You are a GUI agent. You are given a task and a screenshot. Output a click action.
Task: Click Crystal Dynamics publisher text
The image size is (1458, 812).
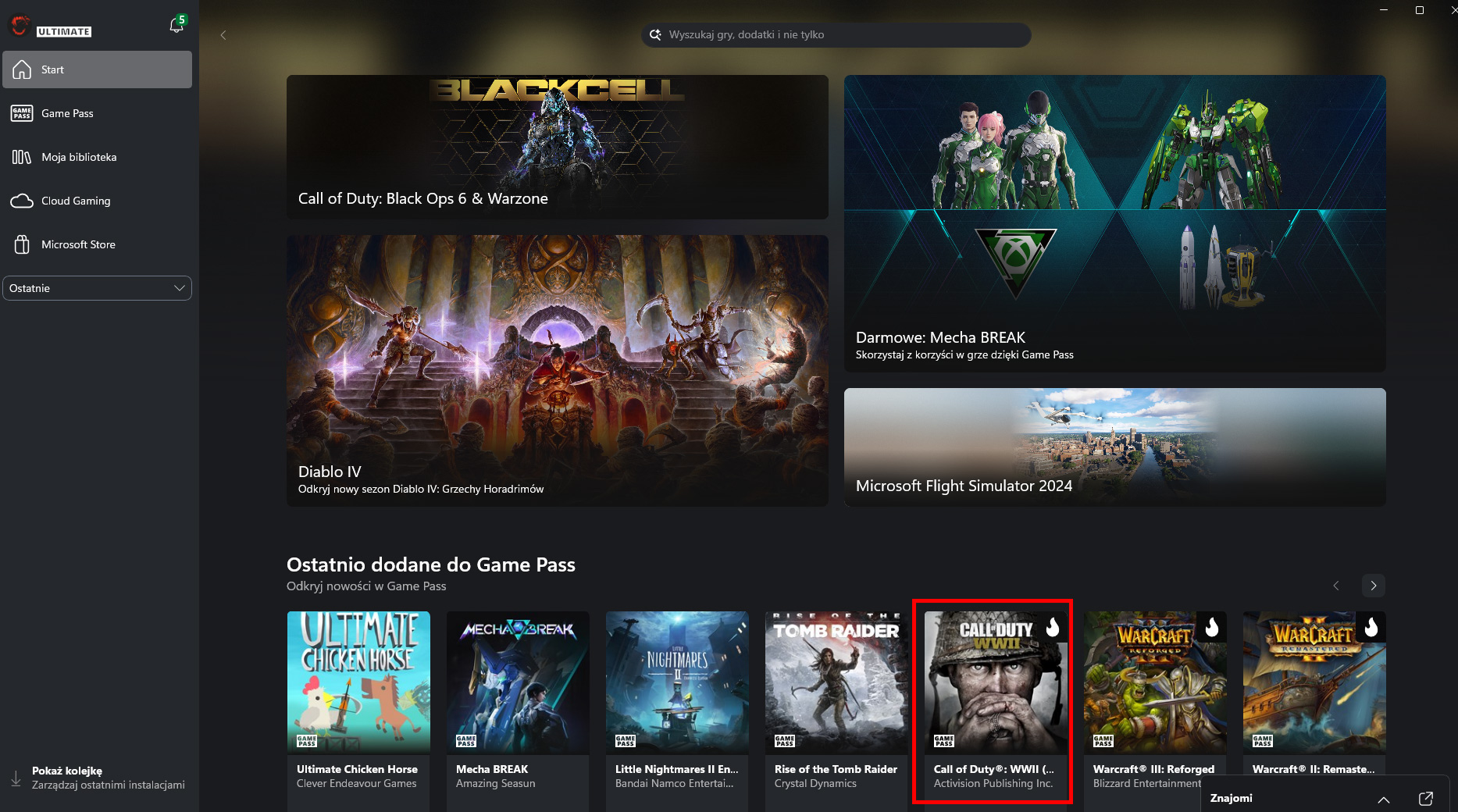[x=815, y=783]
